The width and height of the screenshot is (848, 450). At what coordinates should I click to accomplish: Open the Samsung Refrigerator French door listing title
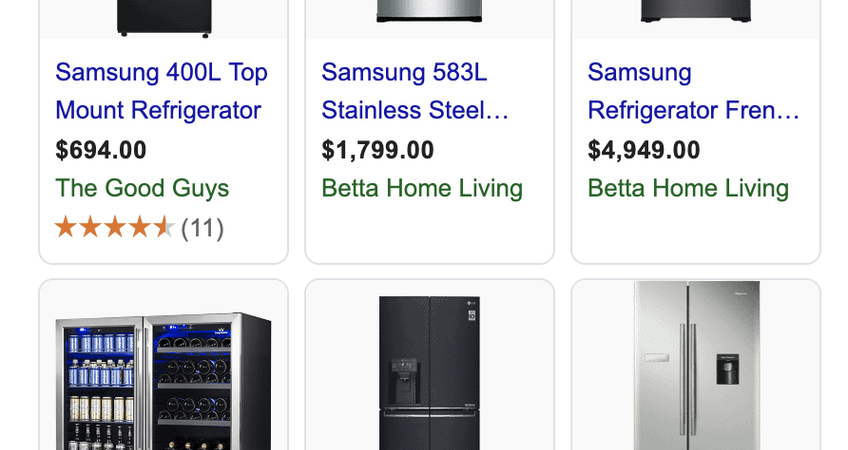click(693, 91)
